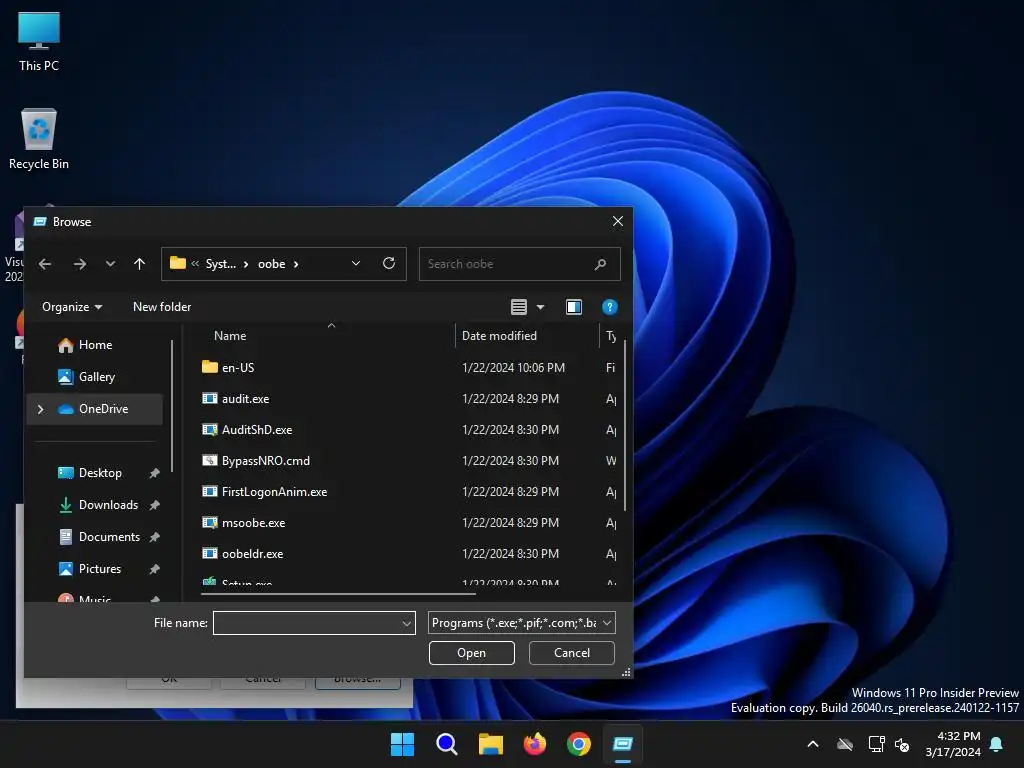Create a New folder
1024x768 pixels.
162,307
